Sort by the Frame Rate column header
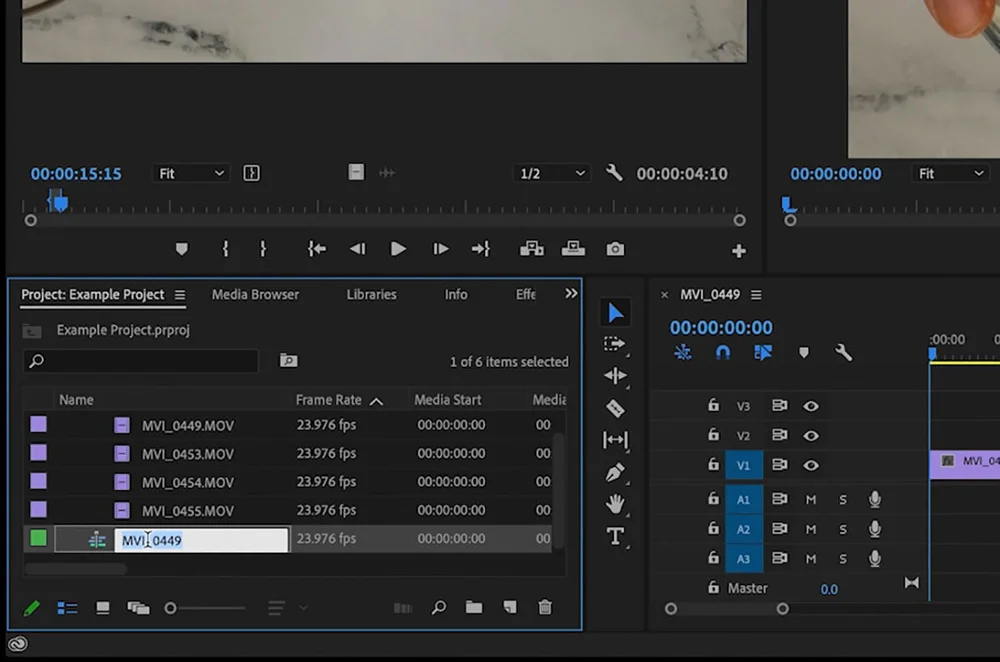Viewport: 1000px width, 662px height. [x=329, y=400]
